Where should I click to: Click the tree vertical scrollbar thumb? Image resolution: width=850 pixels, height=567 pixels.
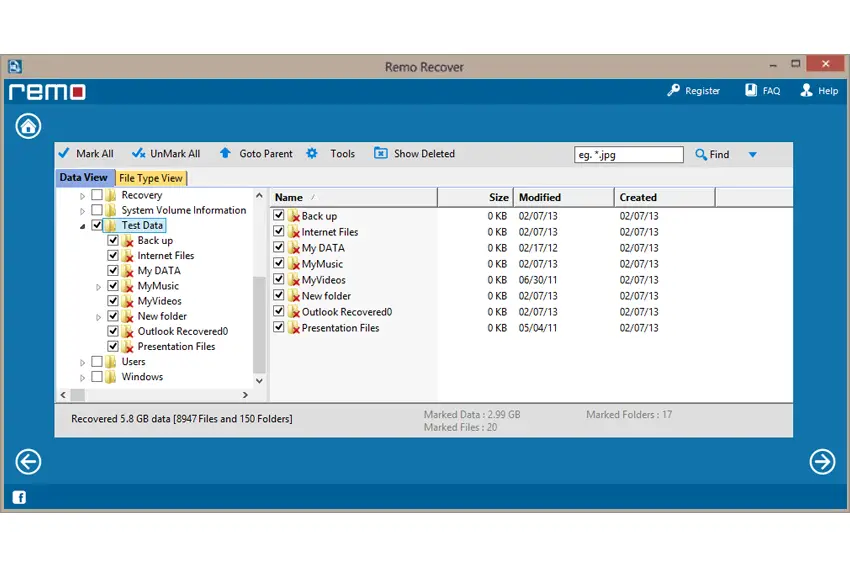pos(259,325)
